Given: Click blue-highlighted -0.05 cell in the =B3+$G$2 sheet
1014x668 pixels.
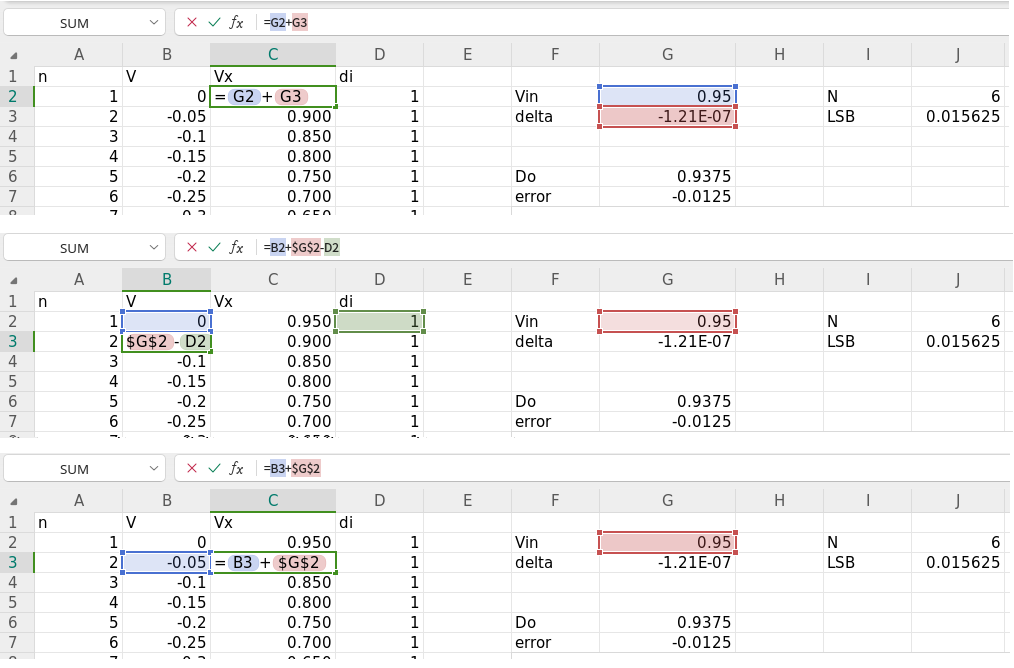Looking at the screenshot, I should (166, 563).
